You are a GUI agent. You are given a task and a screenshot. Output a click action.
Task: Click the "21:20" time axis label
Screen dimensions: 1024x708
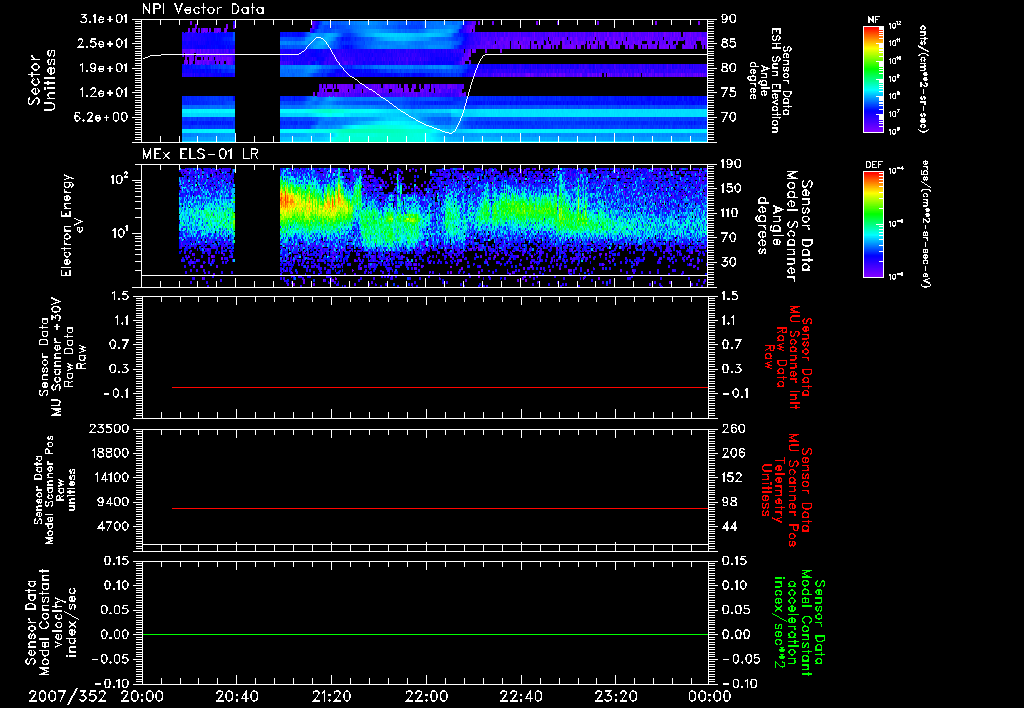pos(331,696)
